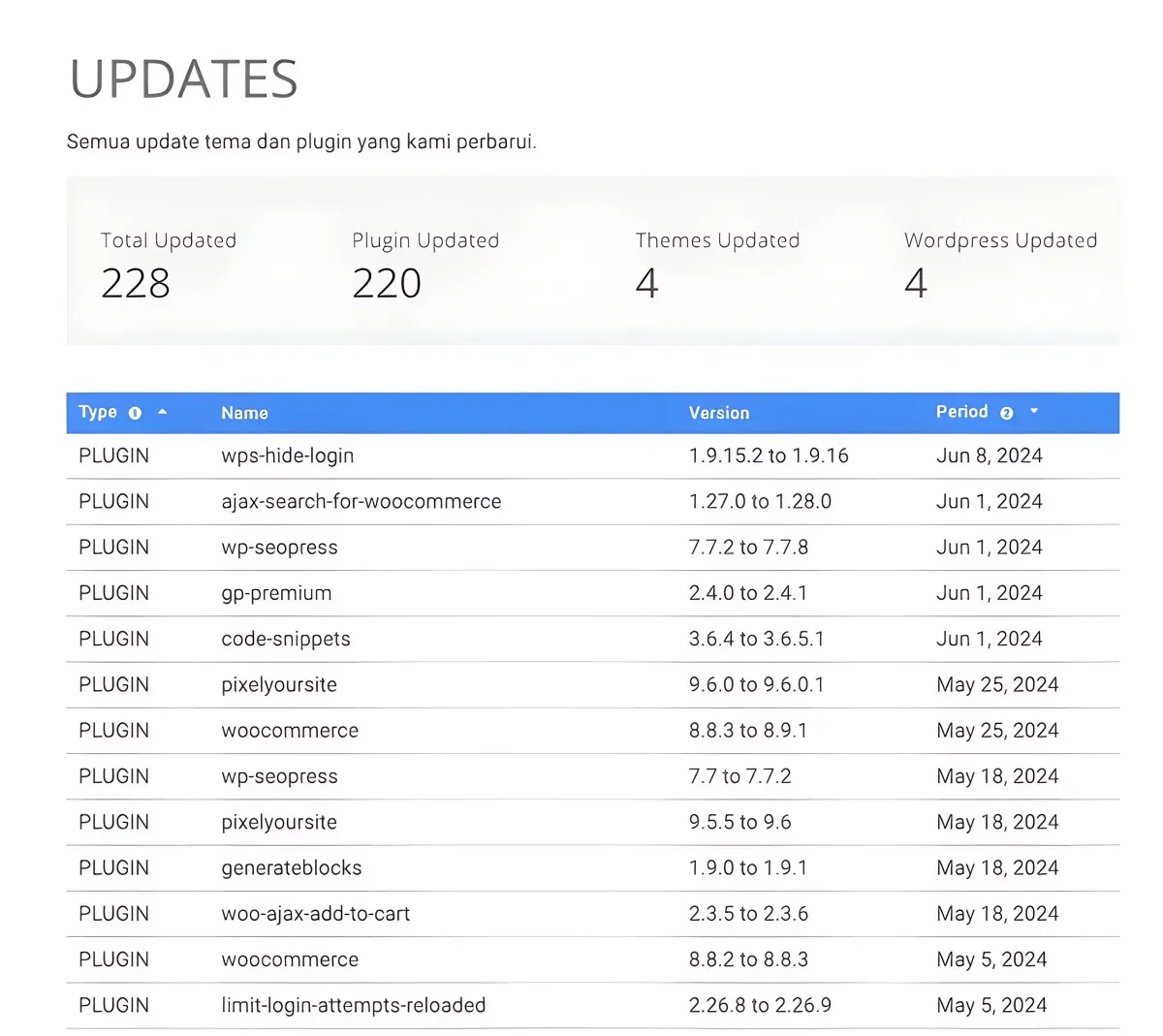Click the help icon beside Period header
This screenshot has height=1036, width=1163.
coord(1006,413)
